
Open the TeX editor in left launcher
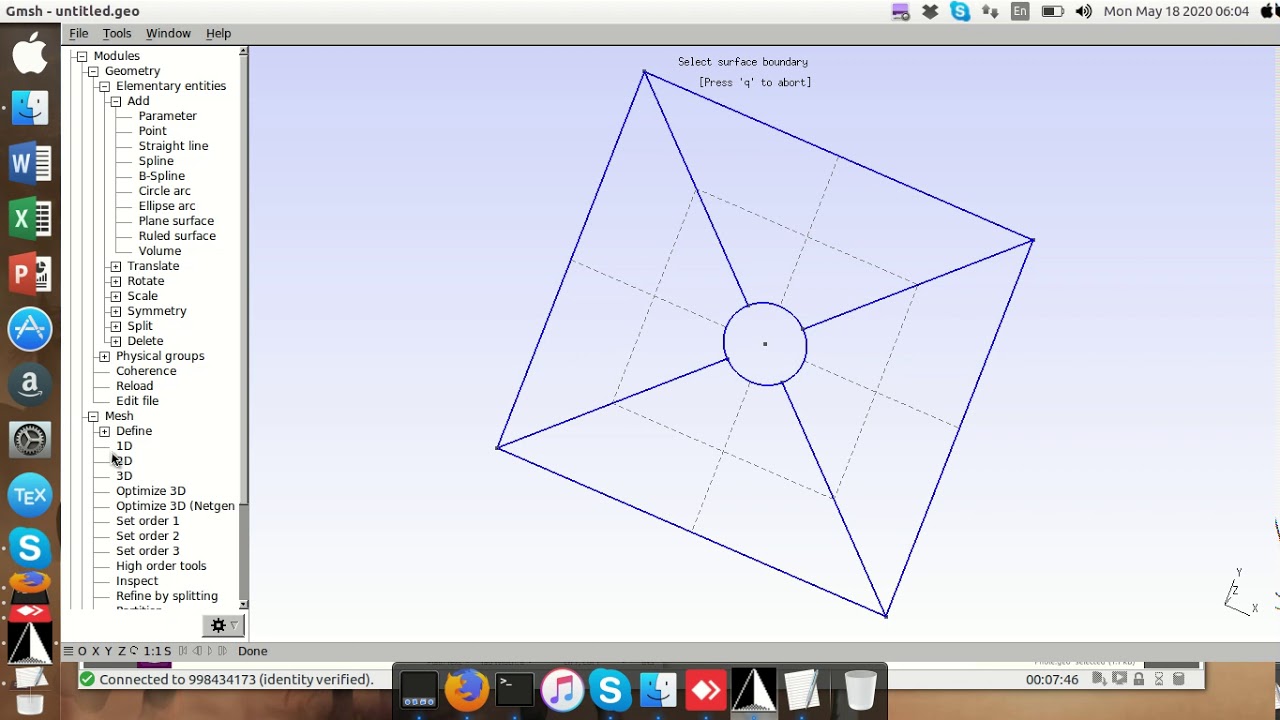[x=30, y=494]
